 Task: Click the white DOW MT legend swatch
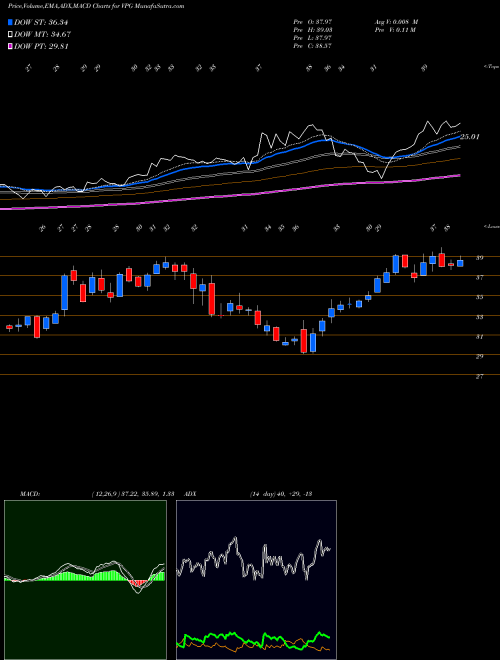click(11, 35)
